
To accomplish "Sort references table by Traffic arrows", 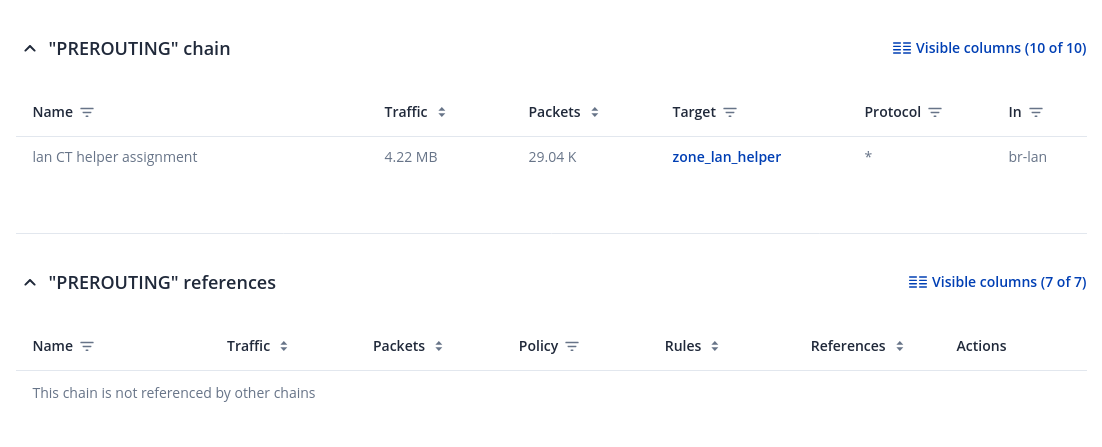I will click(284, 347).
